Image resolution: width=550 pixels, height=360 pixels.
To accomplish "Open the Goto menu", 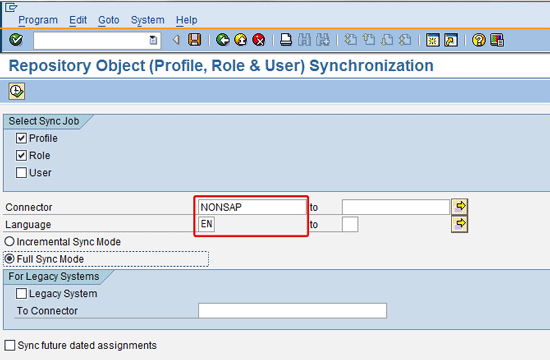I will (109, 20).
